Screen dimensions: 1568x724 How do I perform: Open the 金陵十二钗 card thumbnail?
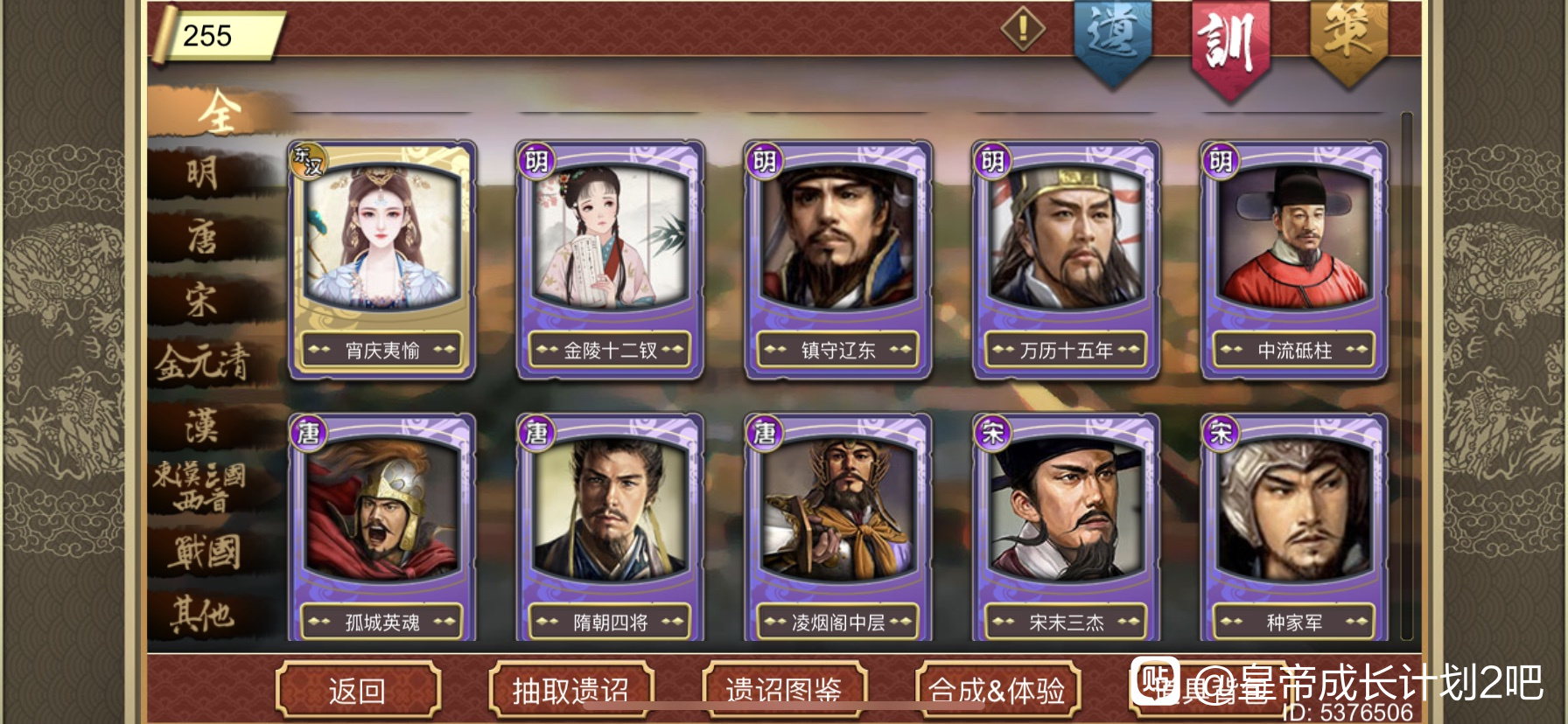pyautogui.click(x=610, y=260)
